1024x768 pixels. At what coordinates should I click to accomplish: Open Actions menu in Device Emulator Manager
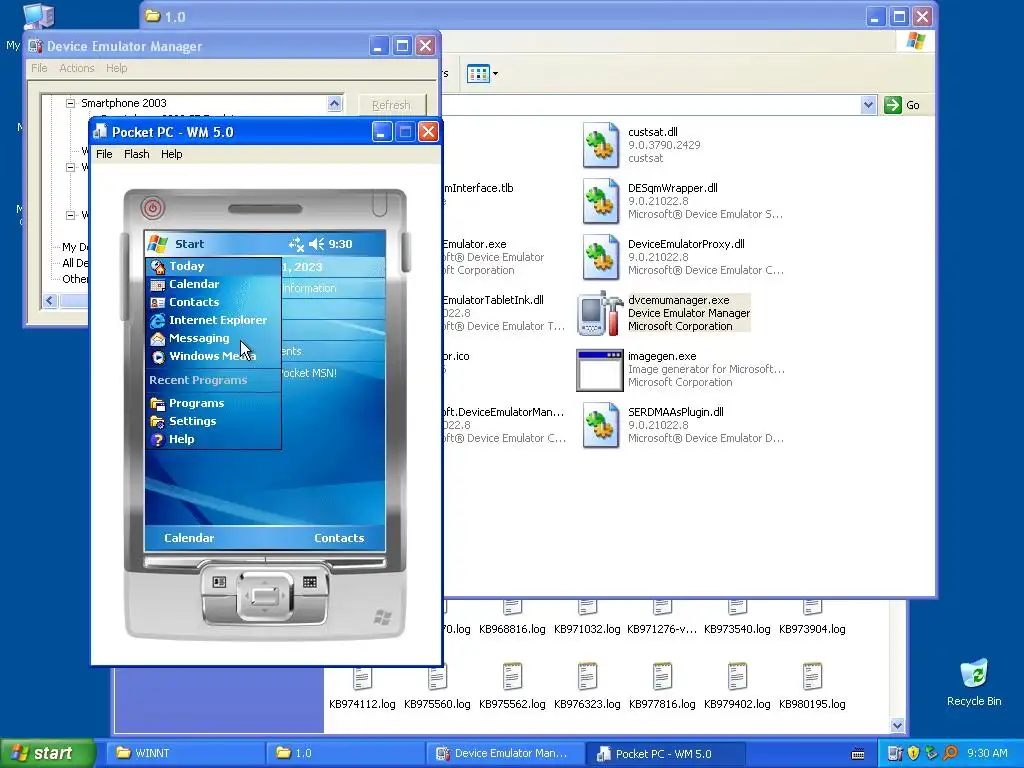(77, 68)
